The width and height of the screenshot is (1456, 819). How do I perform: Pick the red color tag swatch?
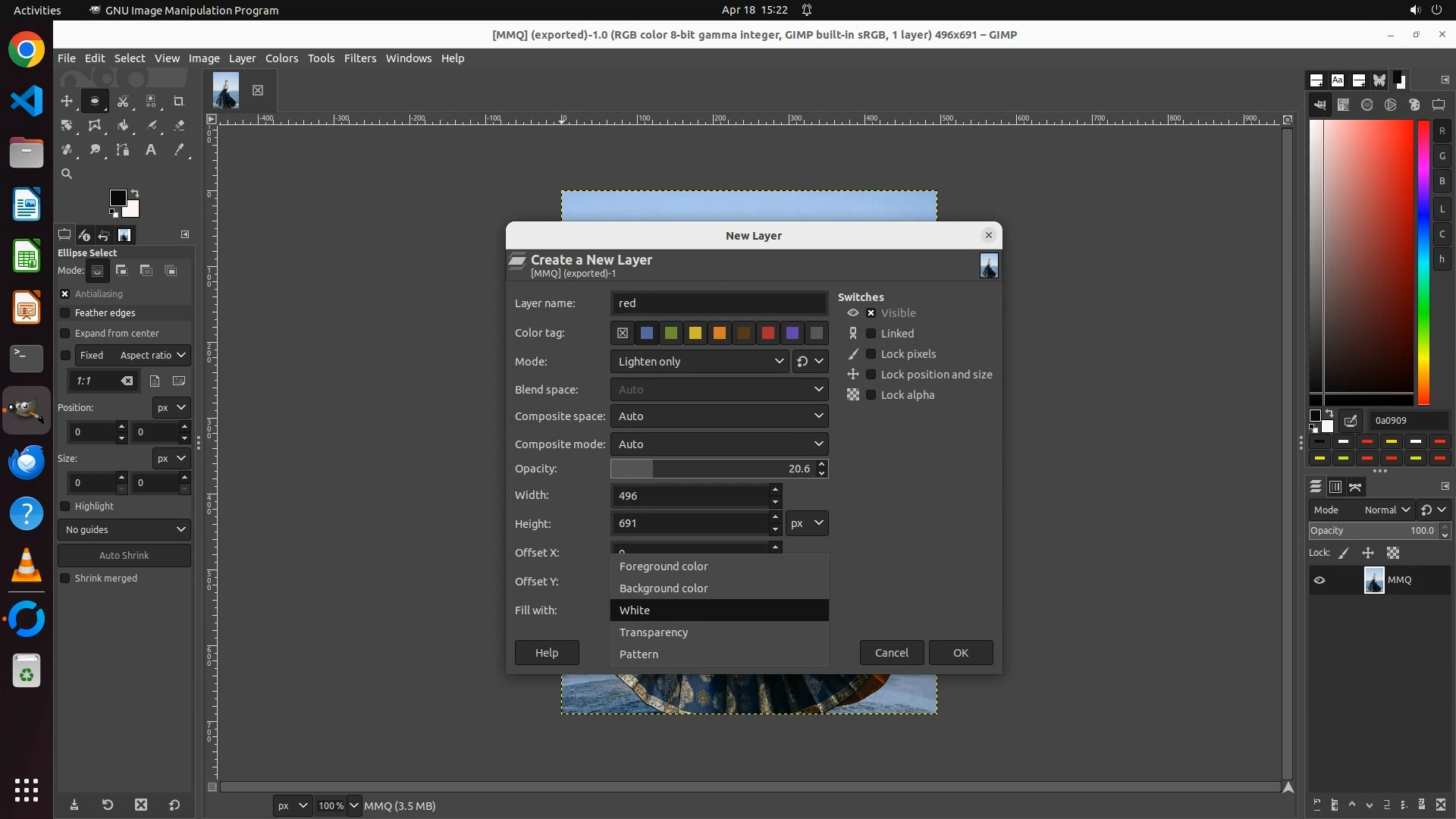point(767,333)
